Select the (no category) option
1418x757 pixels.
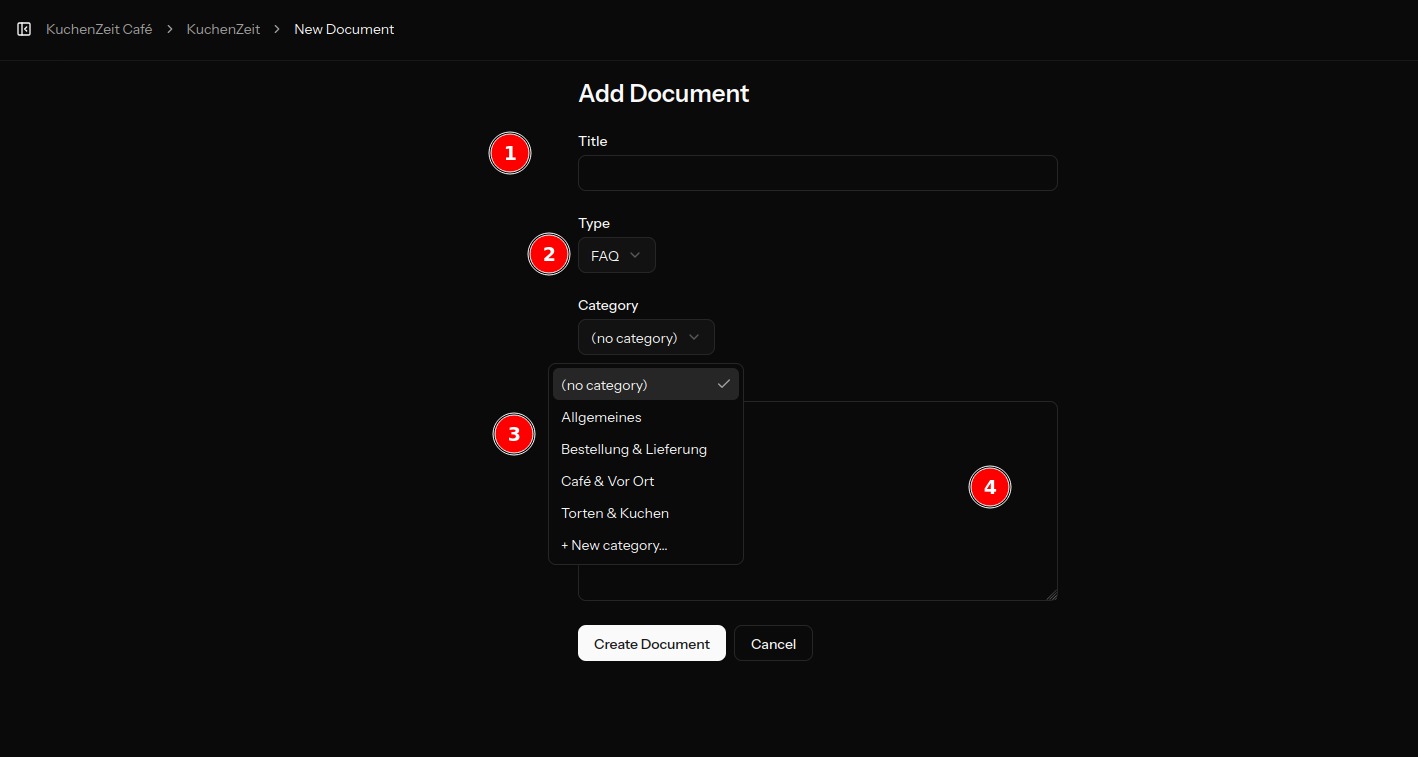pyautogui.click(x=646, y=384)
